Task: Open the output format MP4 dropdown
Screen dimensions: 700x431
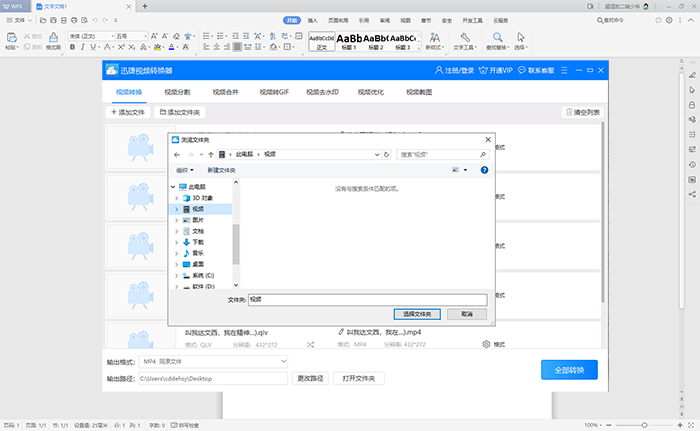Action: click(213, 361)
